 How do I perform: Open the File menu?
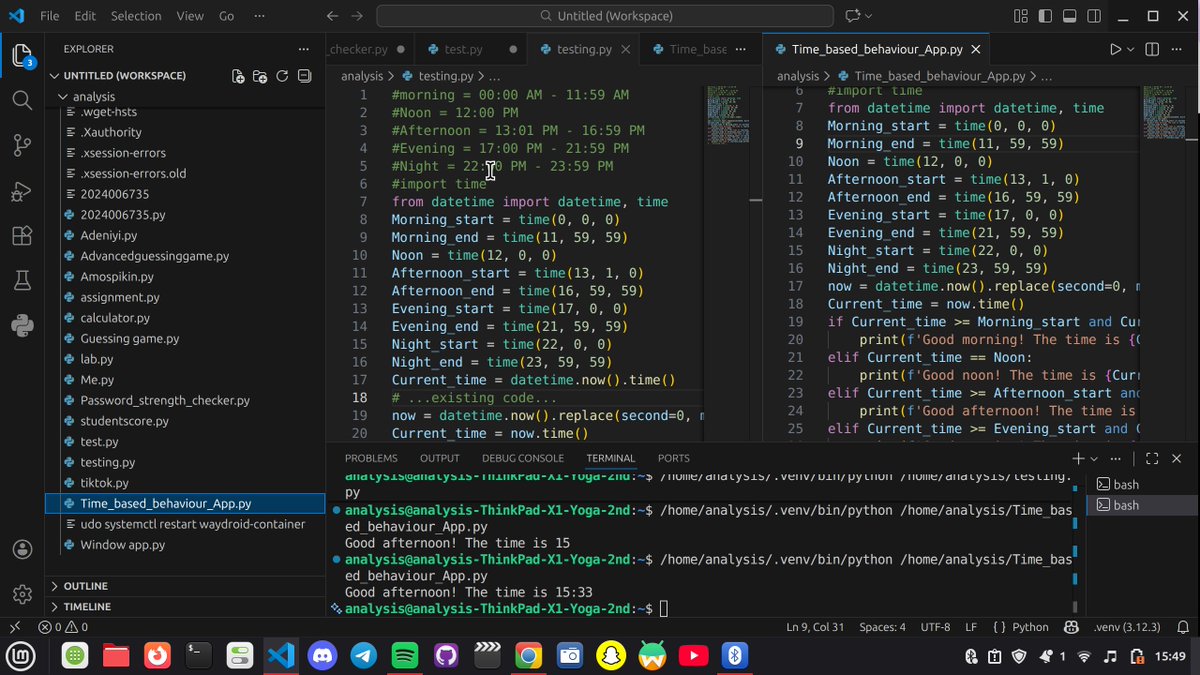[x=49, y=16]
